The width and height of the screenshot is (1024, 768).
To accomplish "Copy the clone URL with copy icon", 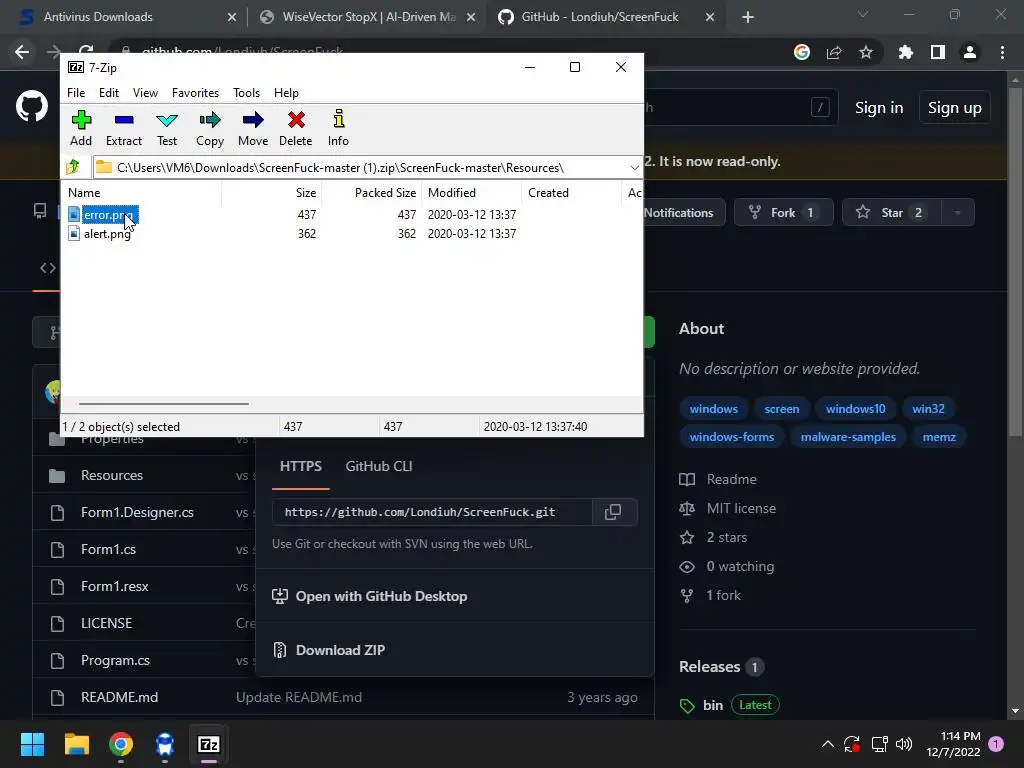I will (x=613, y=512).
